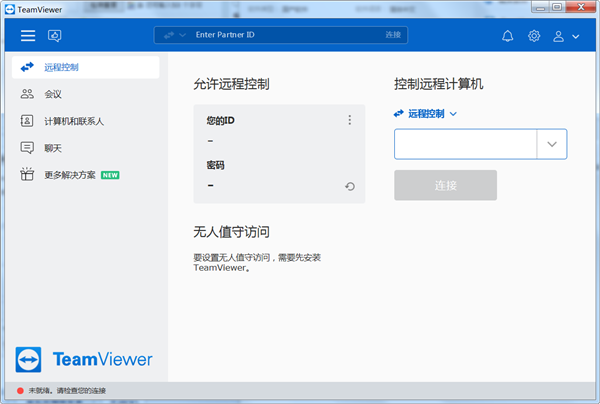
Task: Click the feedback icon beside the hamburger menu
Action: pos(54,36)
